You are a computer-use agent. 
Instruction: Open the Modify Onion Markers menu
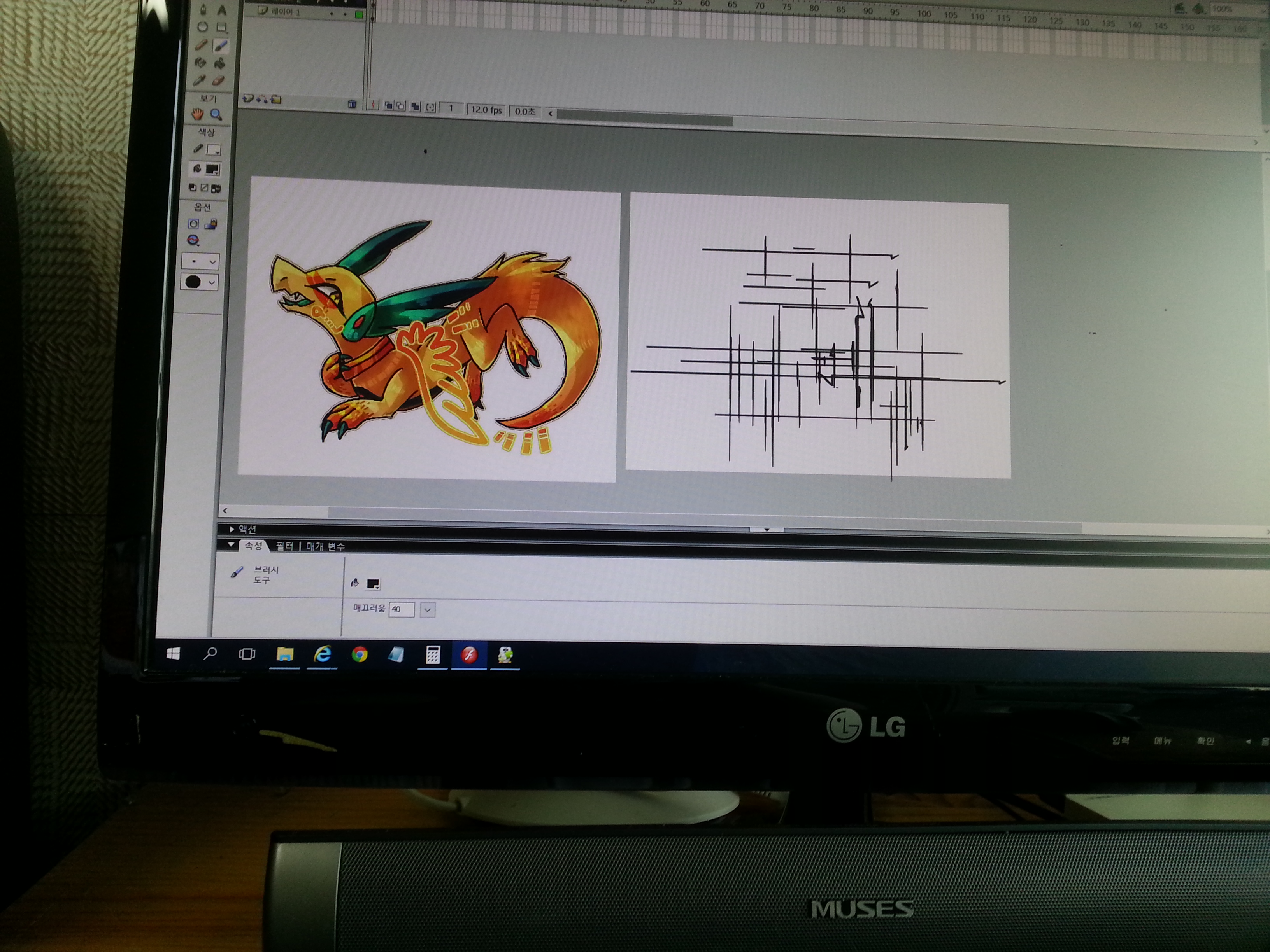(430, 107)
